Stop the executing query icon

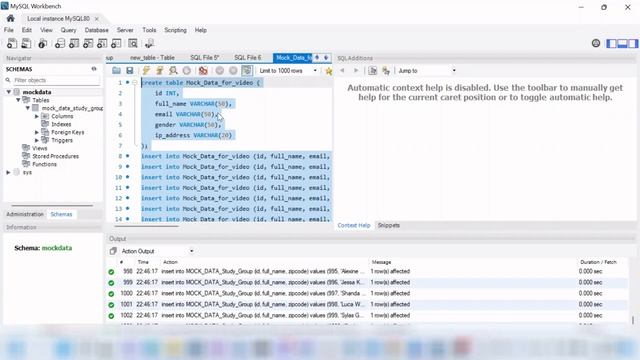click(x=187, y=71)
